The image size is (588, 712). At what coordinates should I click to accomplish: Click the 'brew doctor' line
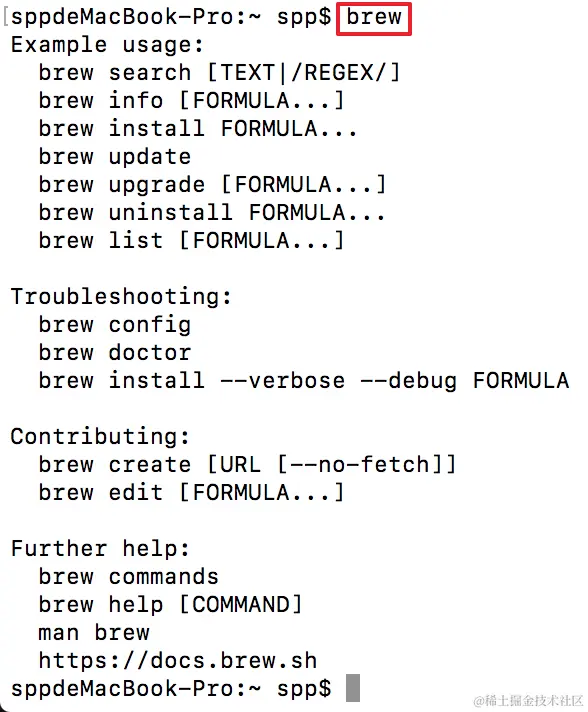115,353
